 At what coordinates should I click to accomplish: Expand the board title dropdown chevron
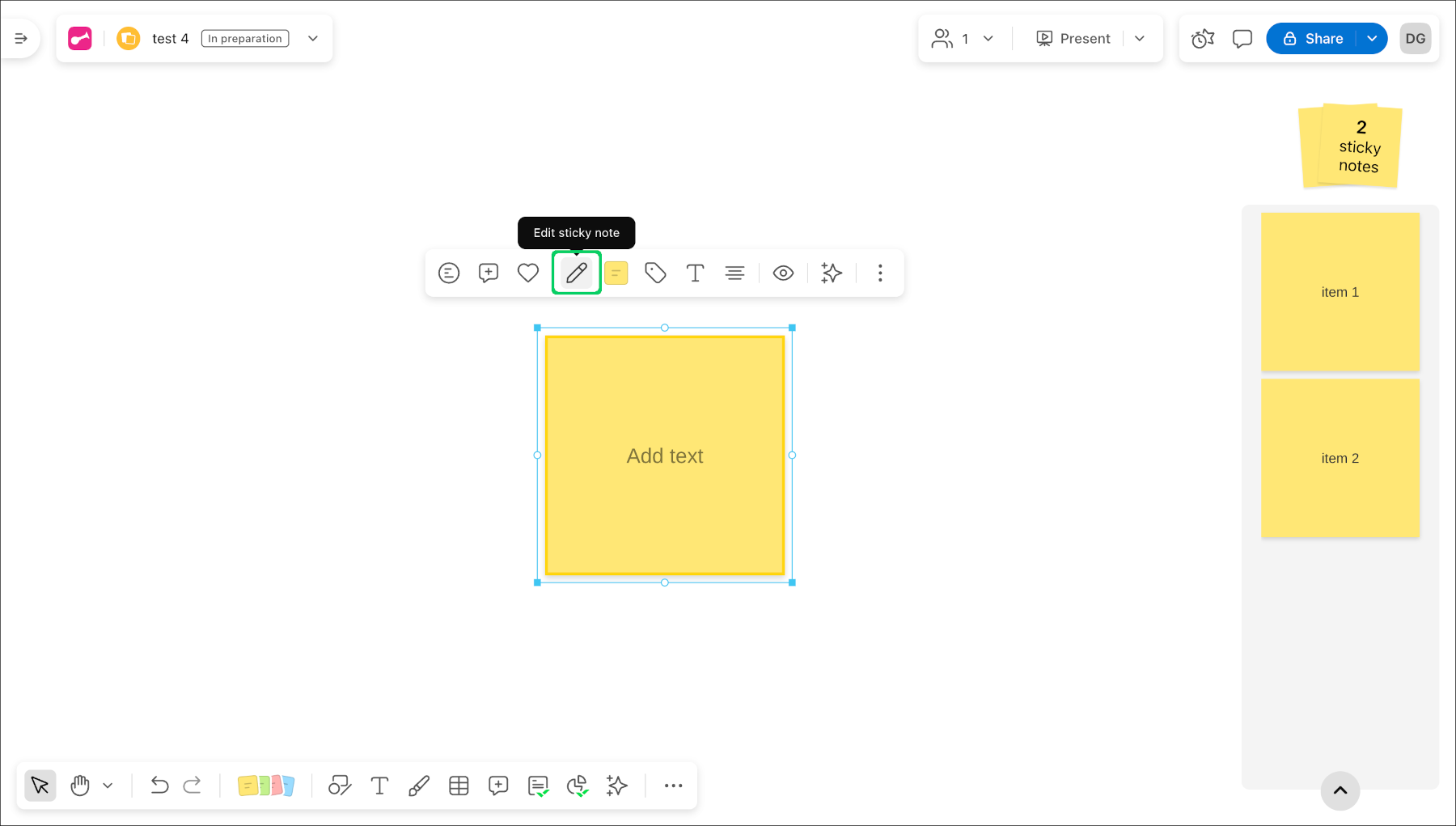pos(313,39)
